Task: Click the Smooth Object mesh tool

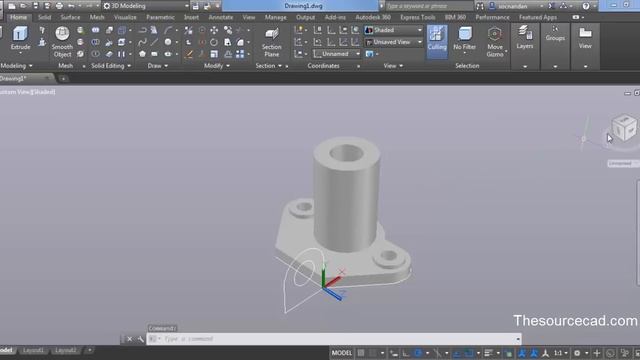Action: pyautogui.click(x=62, y=41)
